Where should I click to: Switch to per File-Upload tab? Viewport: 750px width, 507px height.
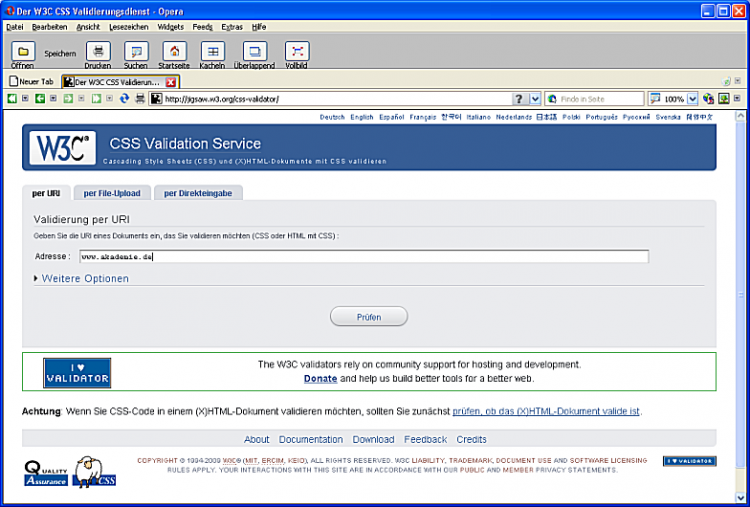[112, 193]
